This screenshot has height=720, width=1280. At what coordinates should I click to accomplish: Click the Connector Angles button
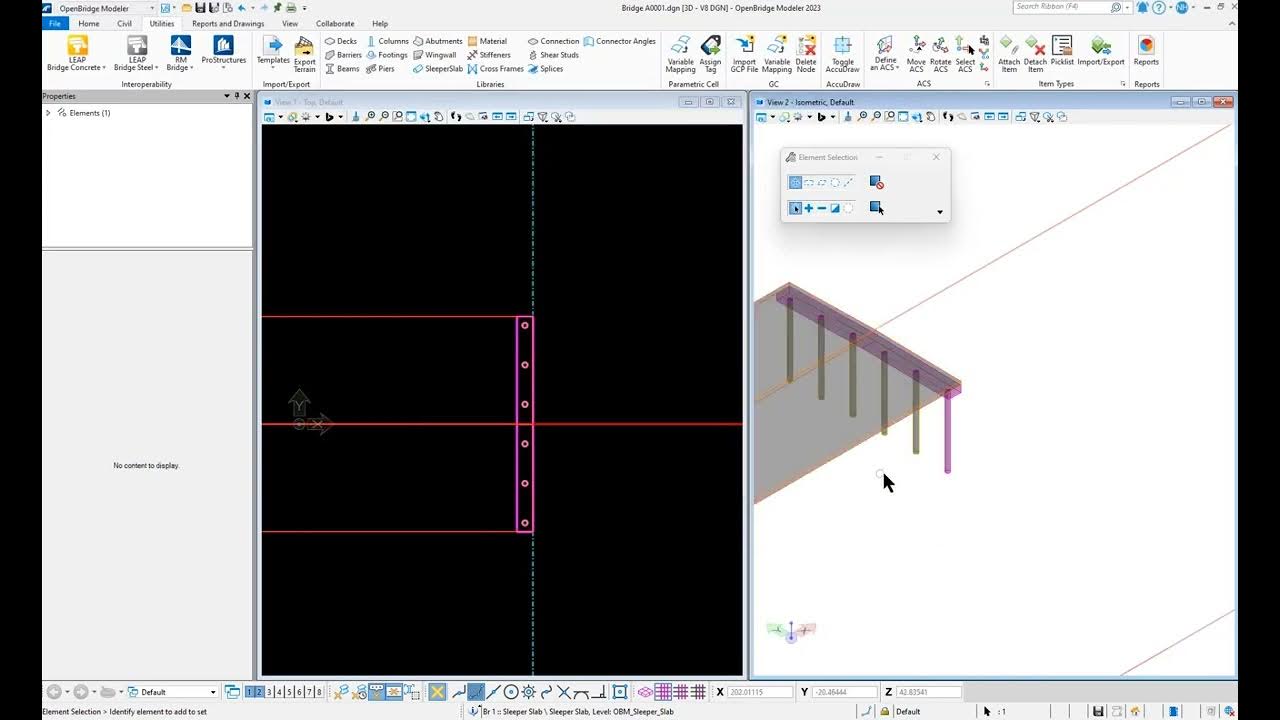point(620,41)
